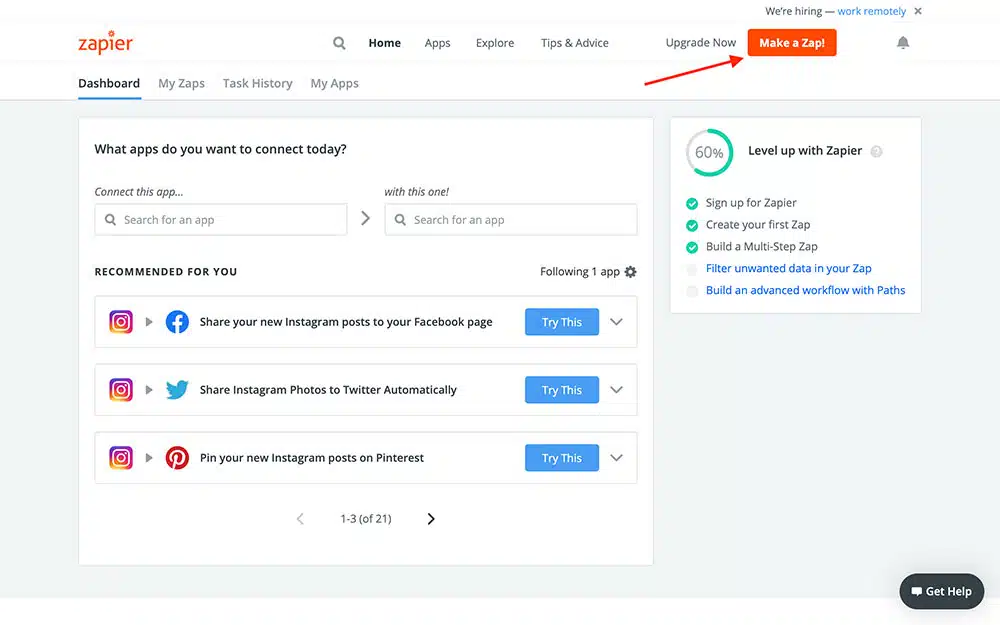This screenshot has height=625, width=1000.
Task: Click the gear icon beside Following 1 app
Action: point(630,272)
